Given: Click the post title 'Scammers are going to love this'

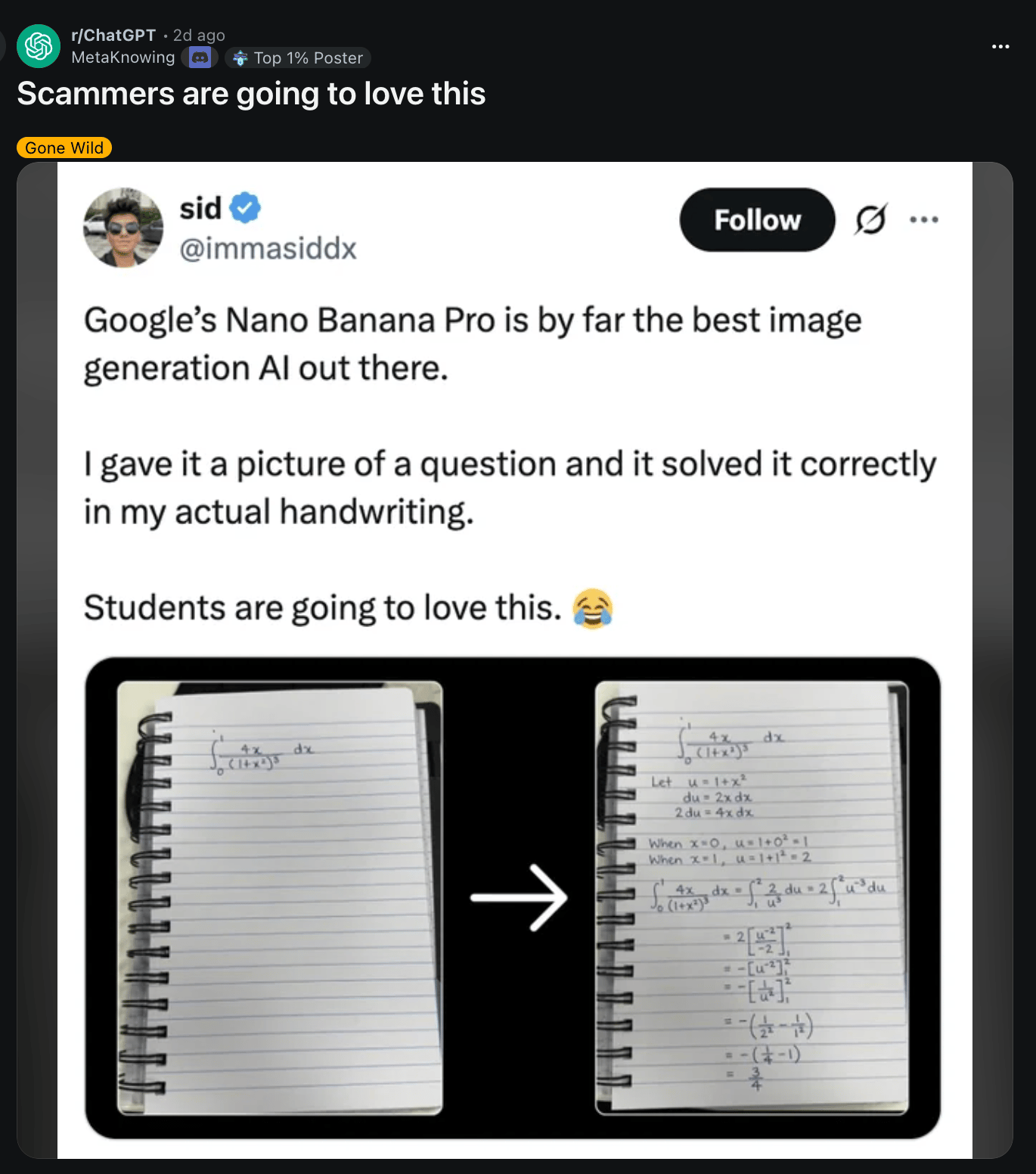Looking at the screenshot, I should (x=251, y=94).
